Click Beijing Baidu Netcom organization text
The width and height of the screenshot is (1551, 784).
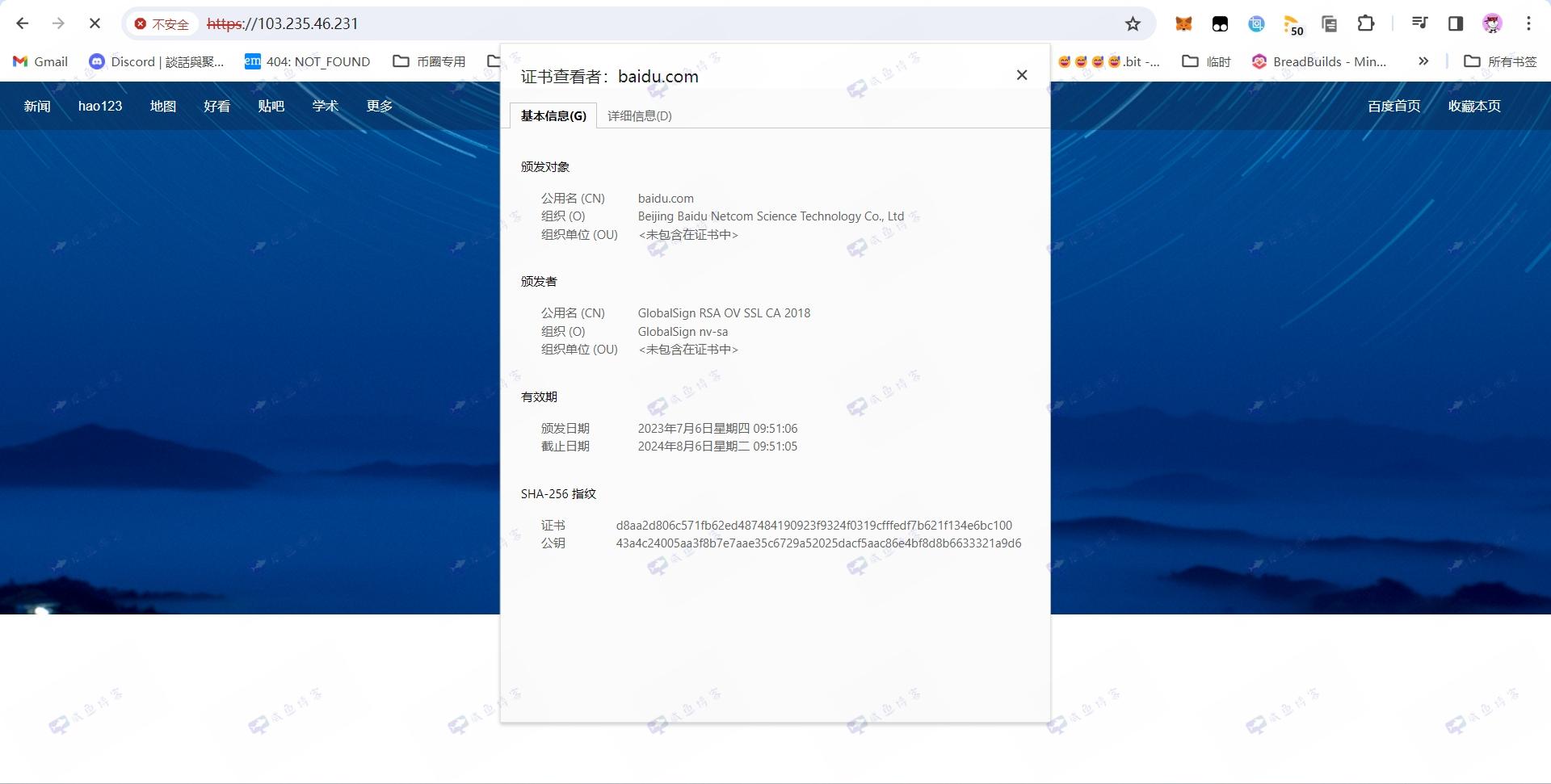(x=771, y=216)
